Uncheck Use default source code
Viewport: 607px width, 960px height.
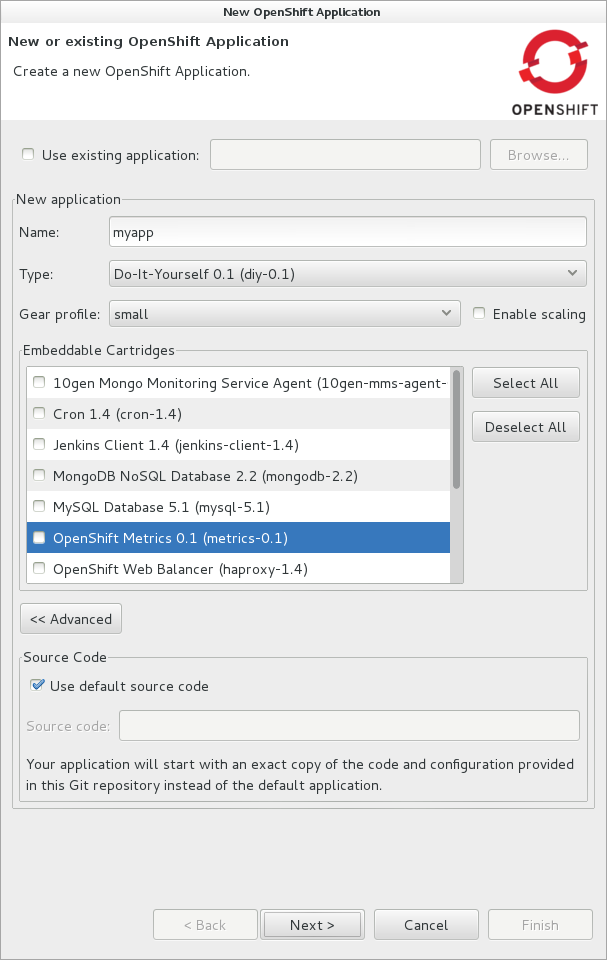[38, 686]
